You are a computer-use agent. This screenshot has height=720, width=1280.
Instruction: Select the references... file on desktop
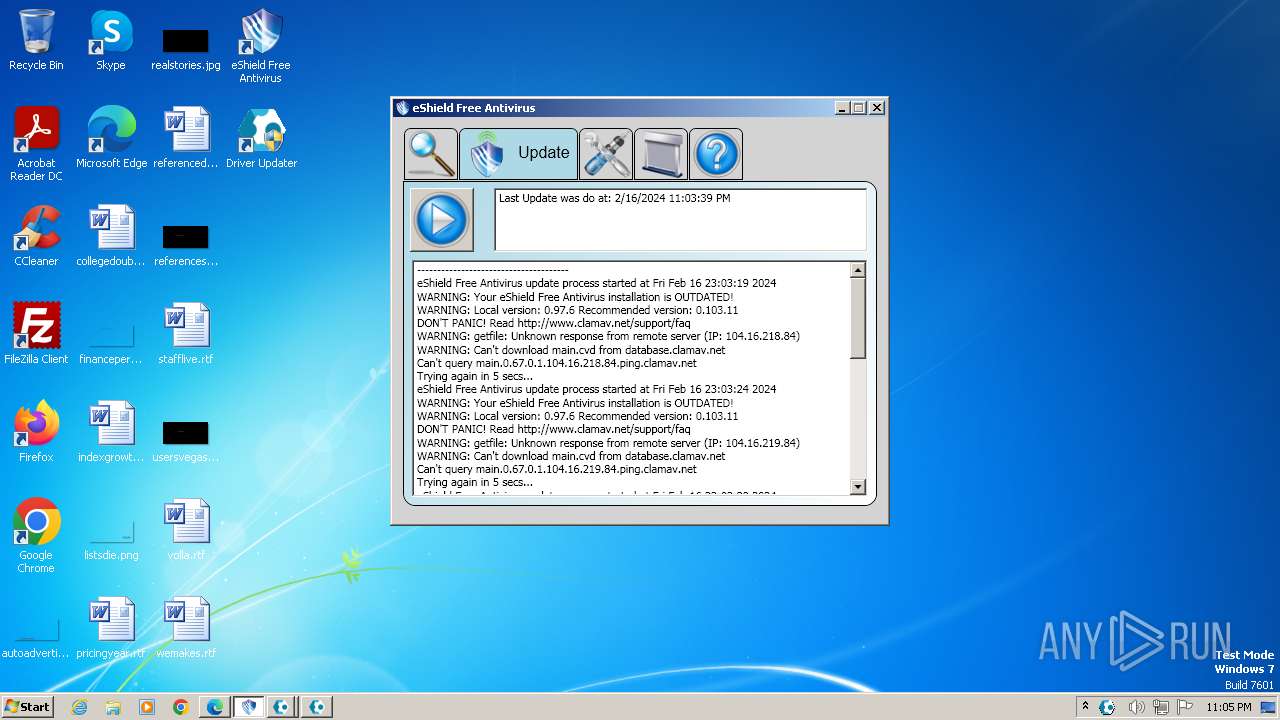[186, 243]
